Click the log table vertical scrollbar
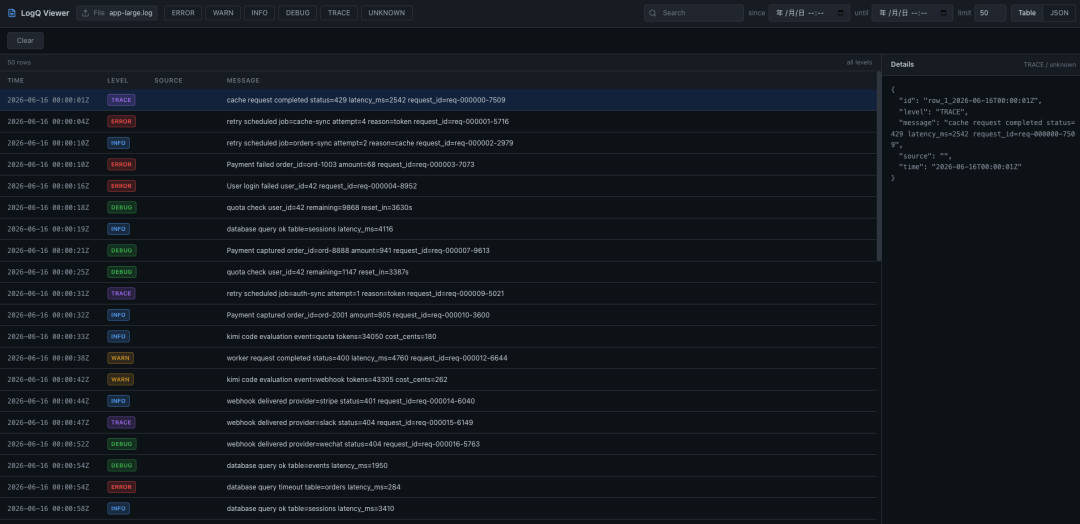 [x=879, y=166]
